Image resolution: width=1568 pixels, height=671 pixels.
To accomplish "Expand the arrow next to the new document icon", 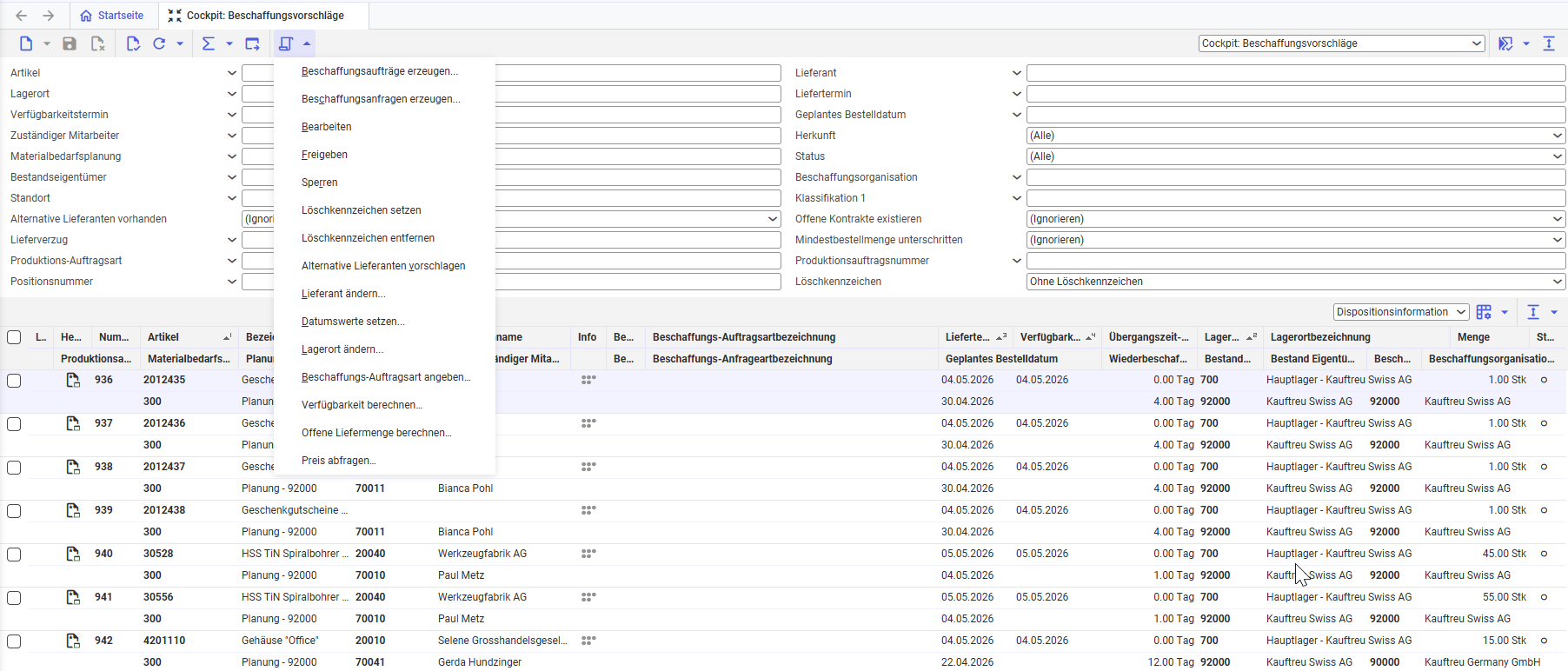I will click(47, 43).
